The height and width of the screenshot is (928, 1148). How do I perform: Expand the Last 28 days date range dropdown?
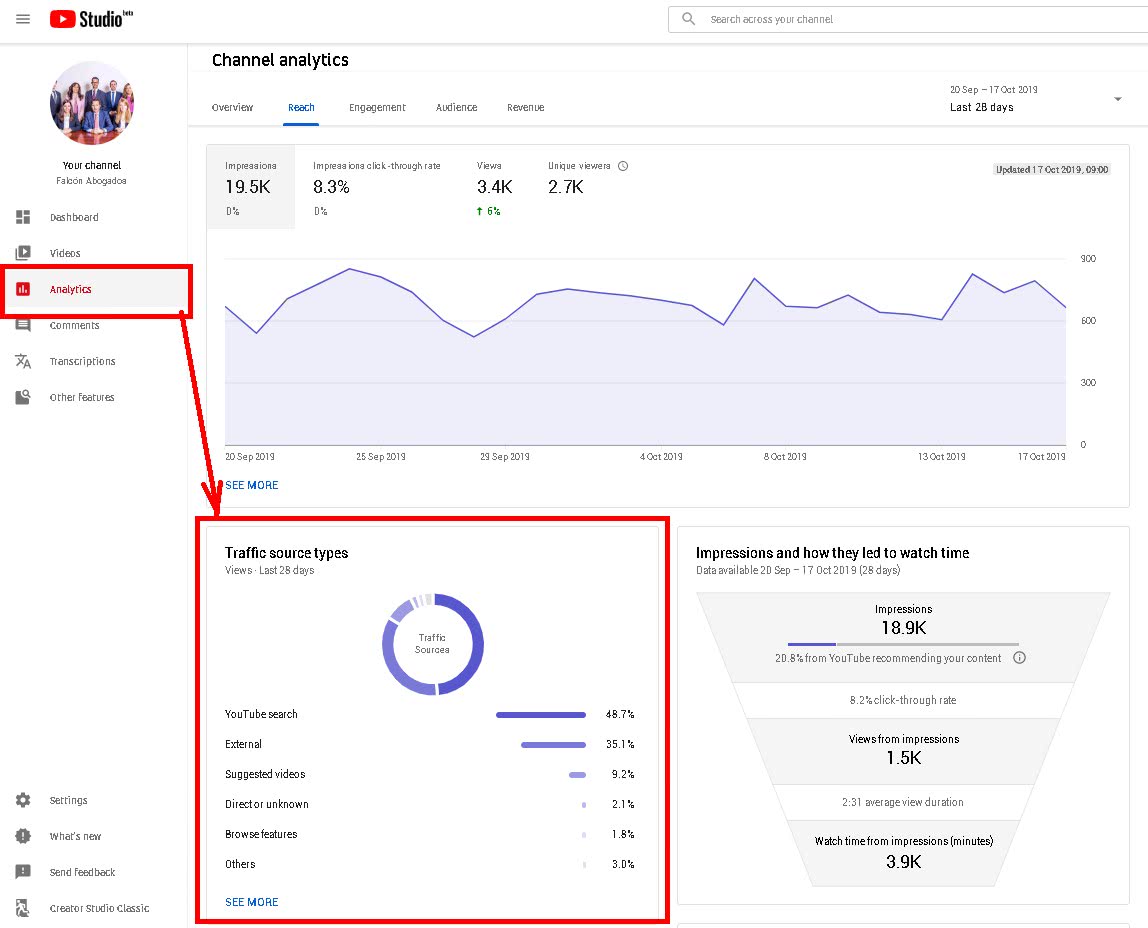tap(1116, 99)
